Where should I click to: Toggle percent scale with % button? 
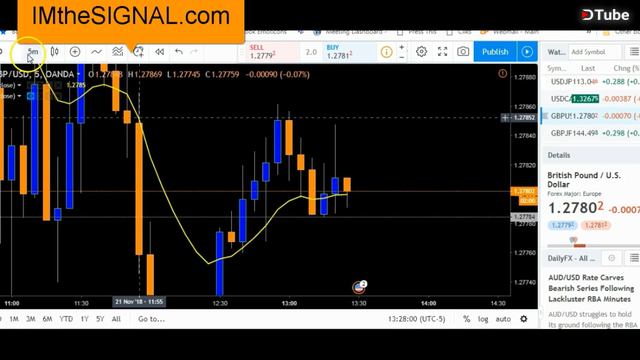[467, 319]
